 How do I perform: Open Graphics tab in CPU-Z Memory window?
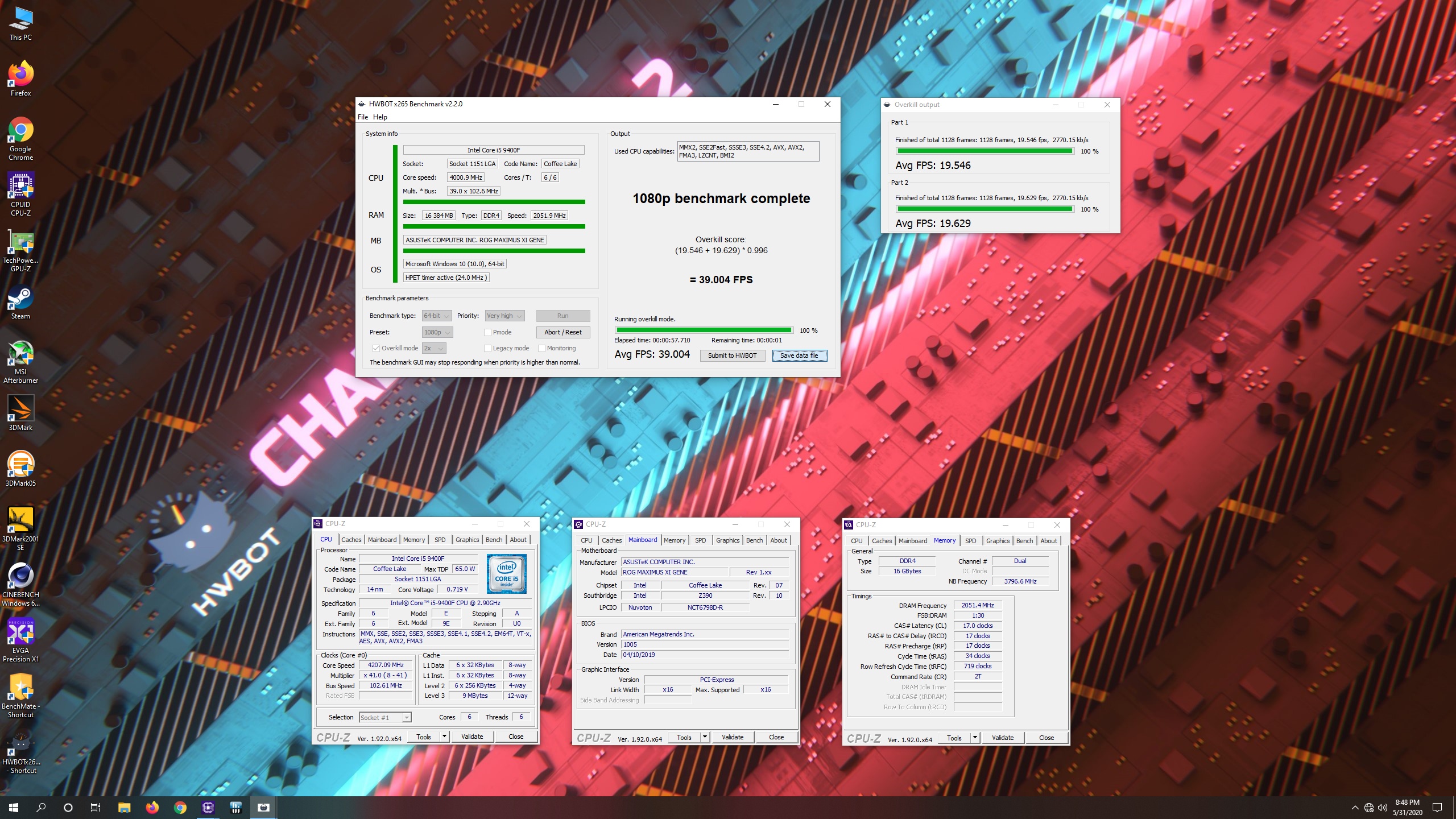coord(998,541)
